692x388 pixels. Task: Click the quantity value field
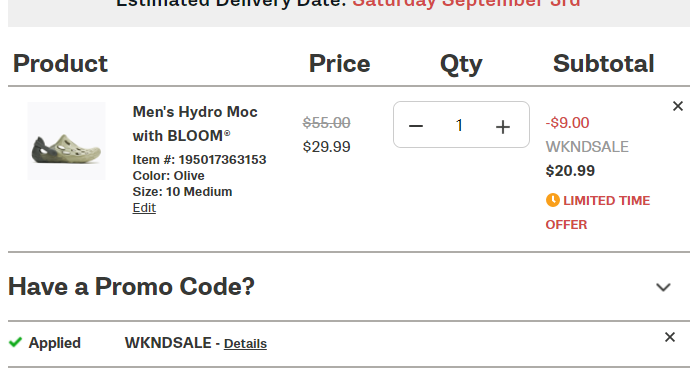459,125
